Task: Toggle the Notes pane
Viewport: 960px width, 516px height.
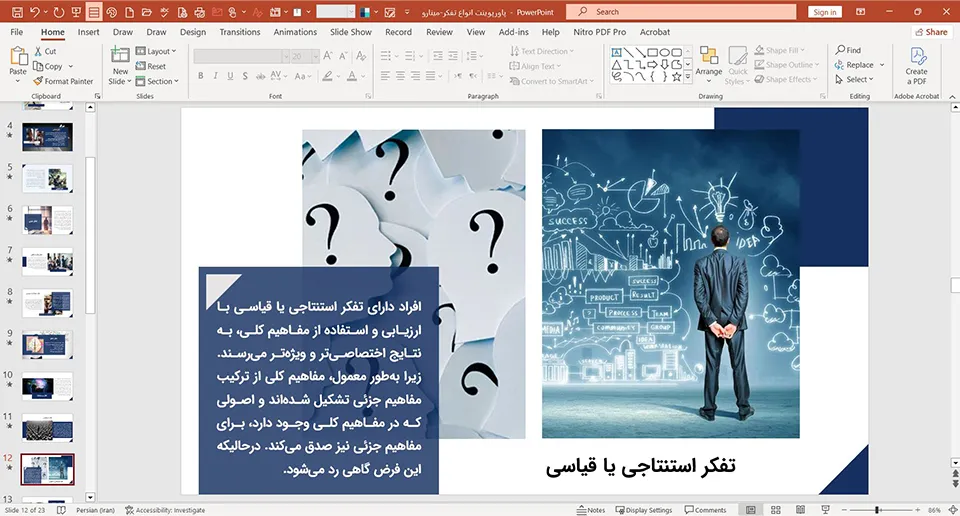Action: pyautogui.click(x=591, y=510)
